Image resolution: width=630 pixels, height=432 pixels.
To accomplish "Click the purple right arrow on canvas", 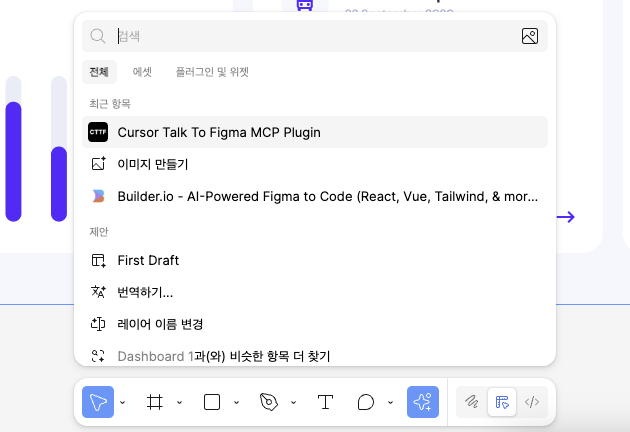I will click(566, 217).
